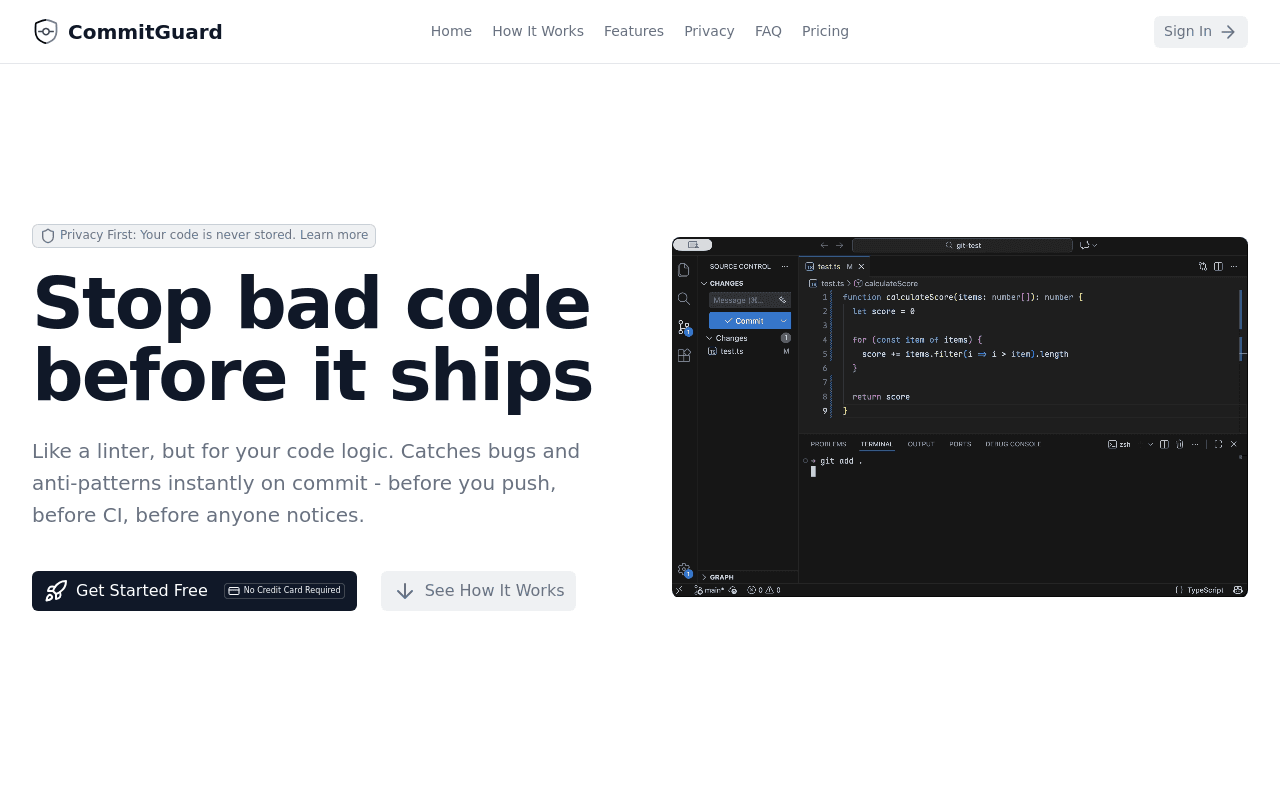
Task: Switch to the OUTPUT panel tab
Action: (x=920, y=444)
